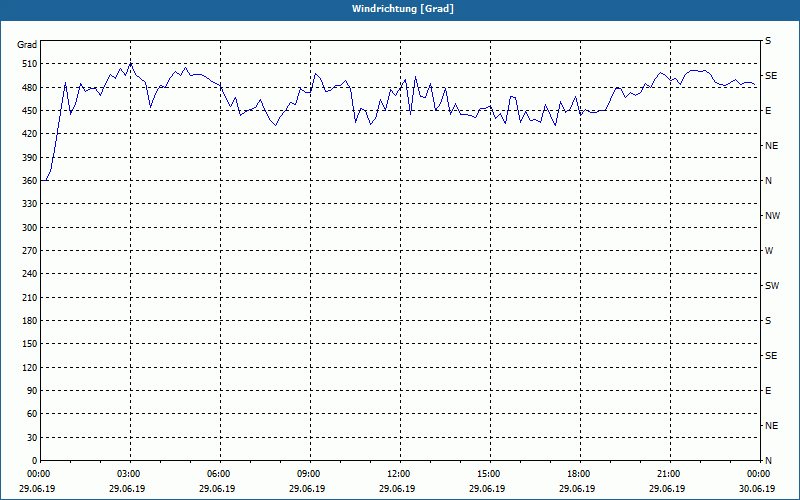The image size is (800, 500).
Task: Select the W compass label
Action: (x=769, y=251)
